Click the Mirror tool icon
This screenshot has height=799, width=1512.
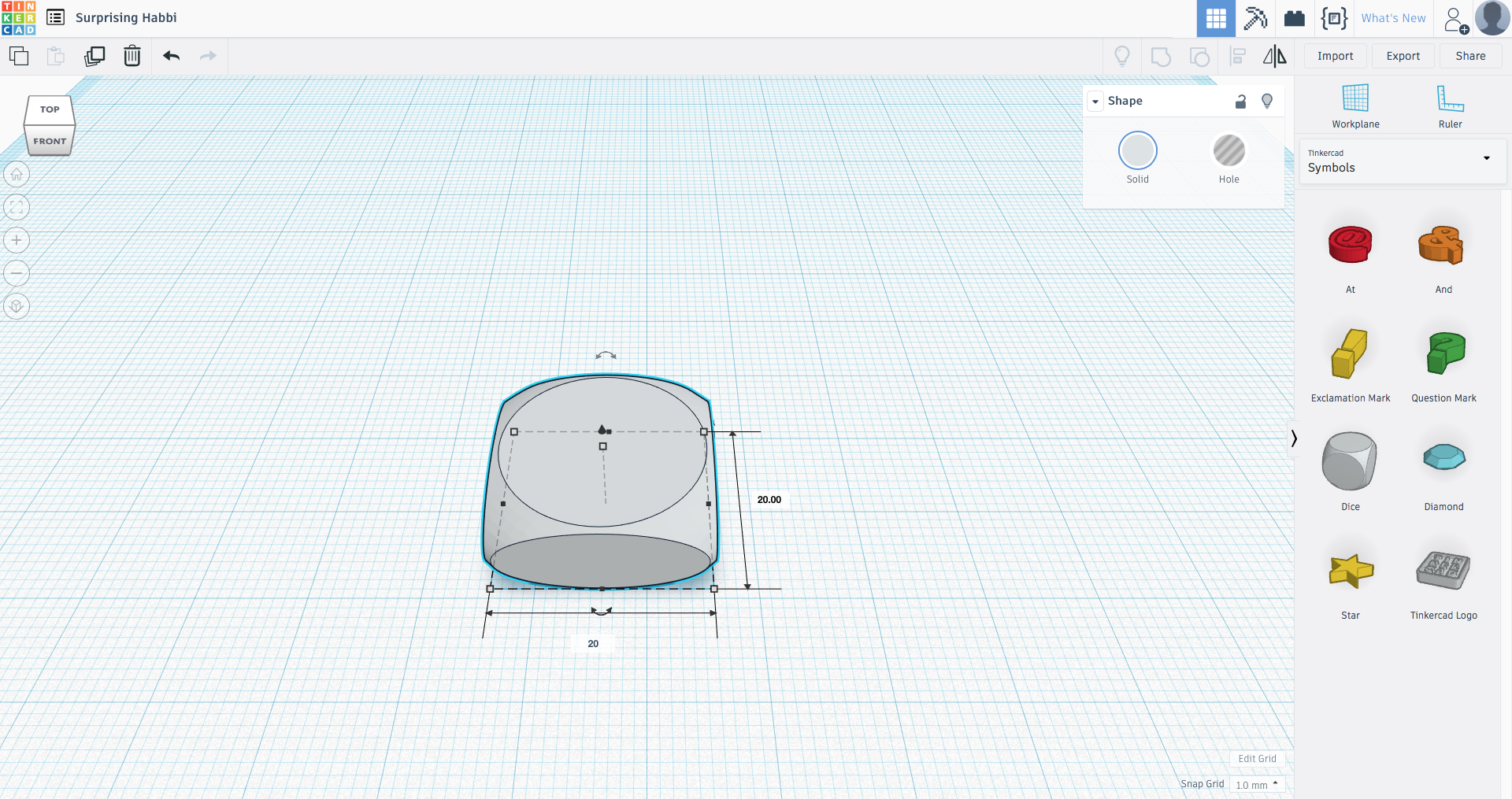1274,56
